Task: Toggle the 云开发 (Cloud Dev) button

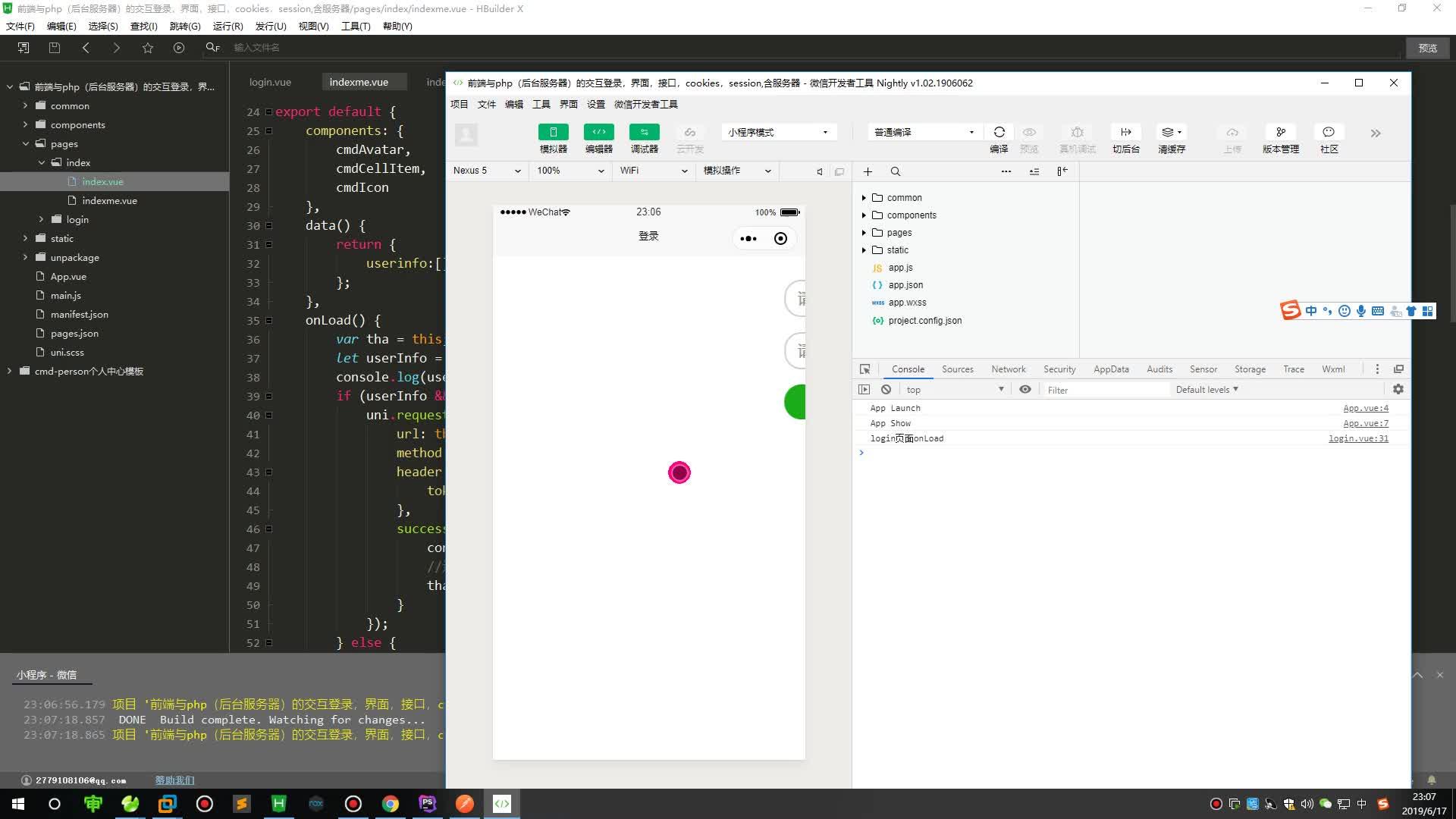Action: (x=689, y=132)
